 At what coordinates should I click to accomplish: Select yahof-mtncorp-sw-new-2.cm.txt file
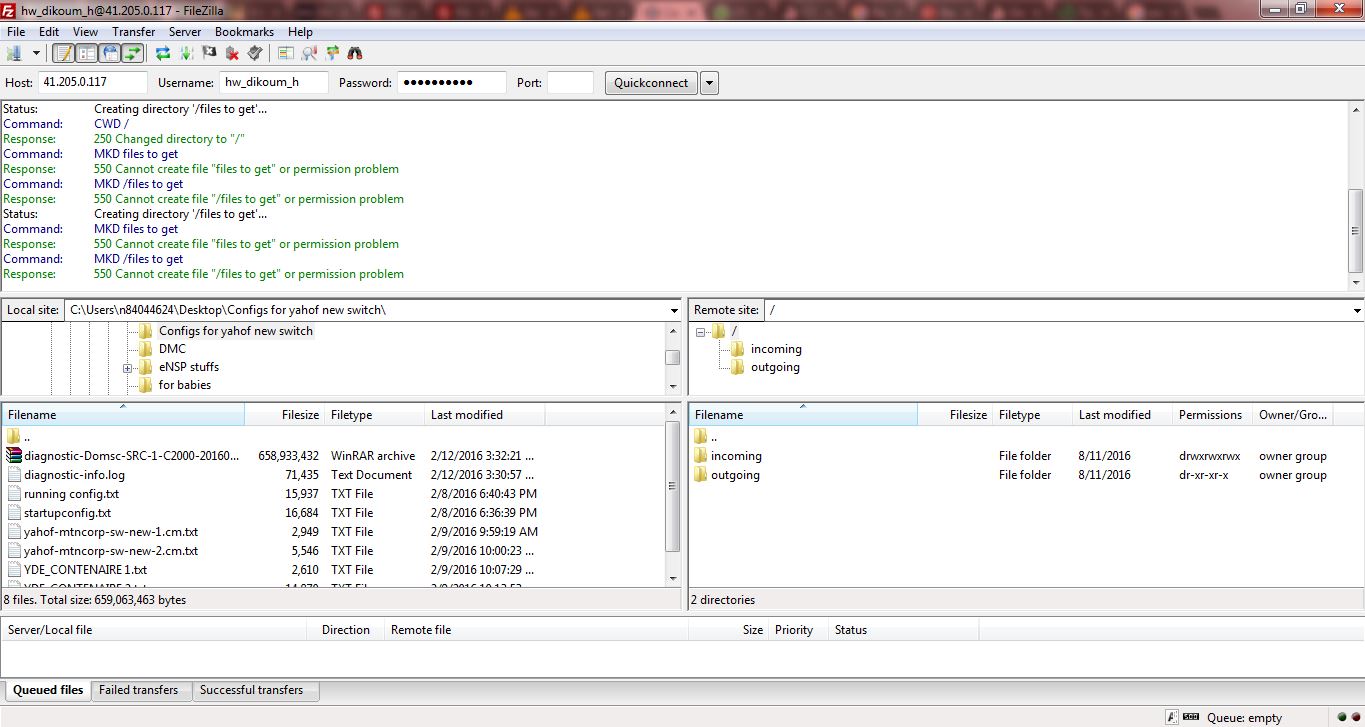111,551
